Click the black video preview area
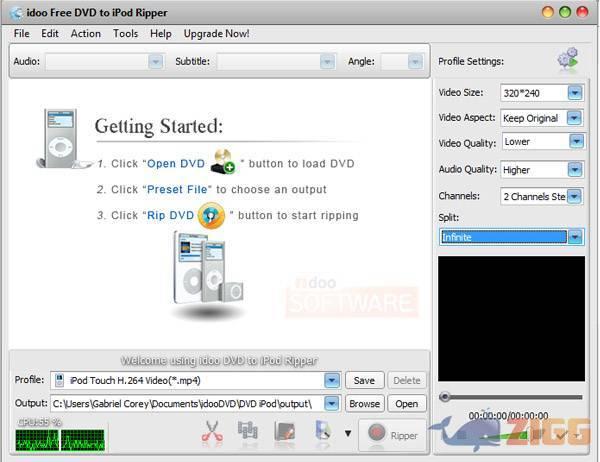600x462 pixels. point(511,318)
